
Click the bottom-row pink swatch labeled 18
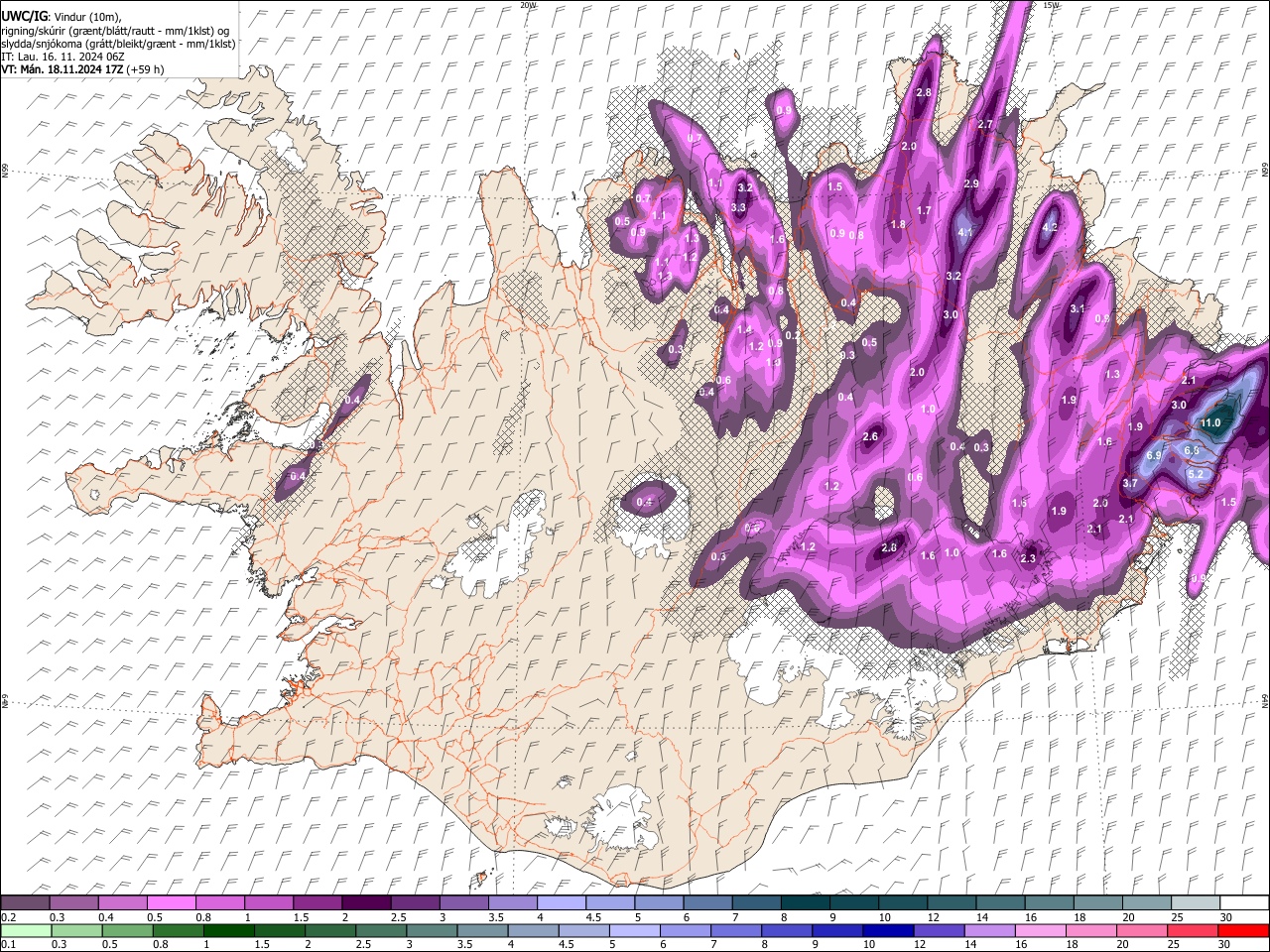[x=1092, y=930]
